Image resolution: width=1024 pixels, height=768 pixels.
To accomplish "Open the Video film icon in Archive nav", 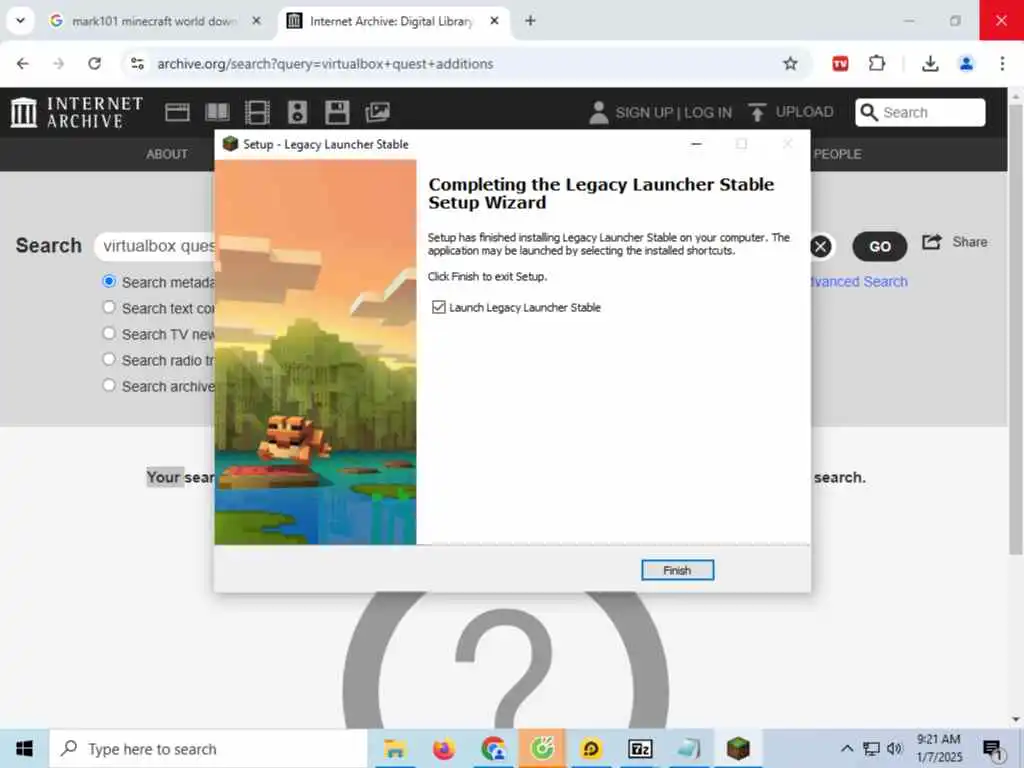I will coord(257,112).
